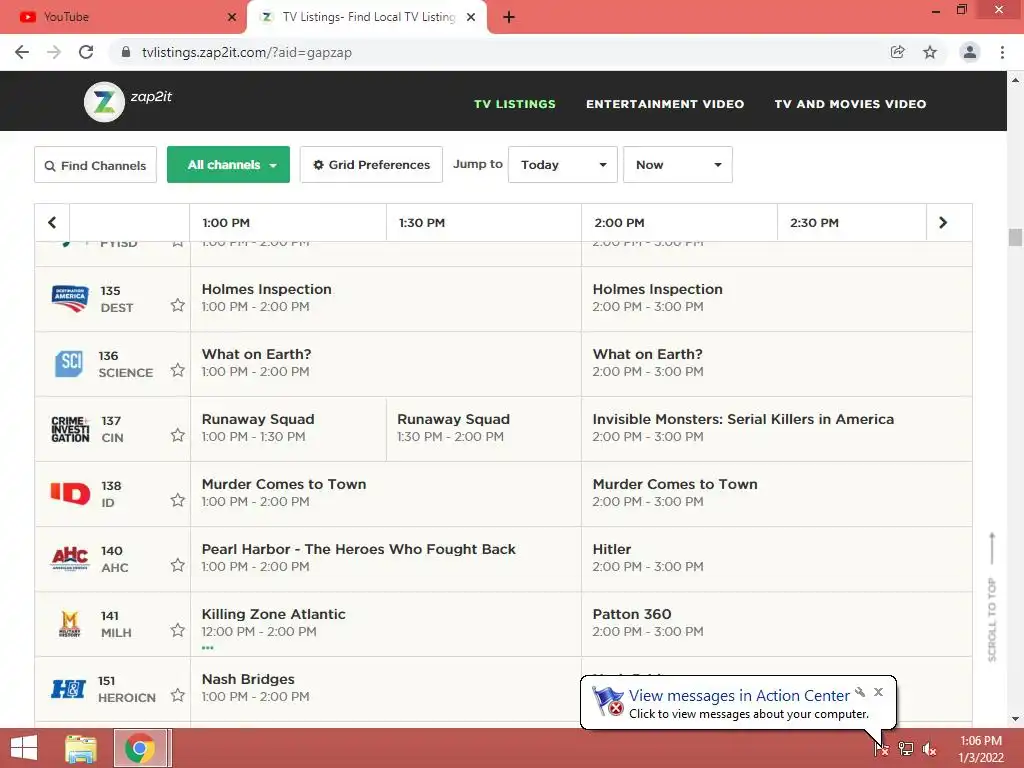Show earlier times with left arrow
This screenshot has height=768, width=1024.
(52, 223)
